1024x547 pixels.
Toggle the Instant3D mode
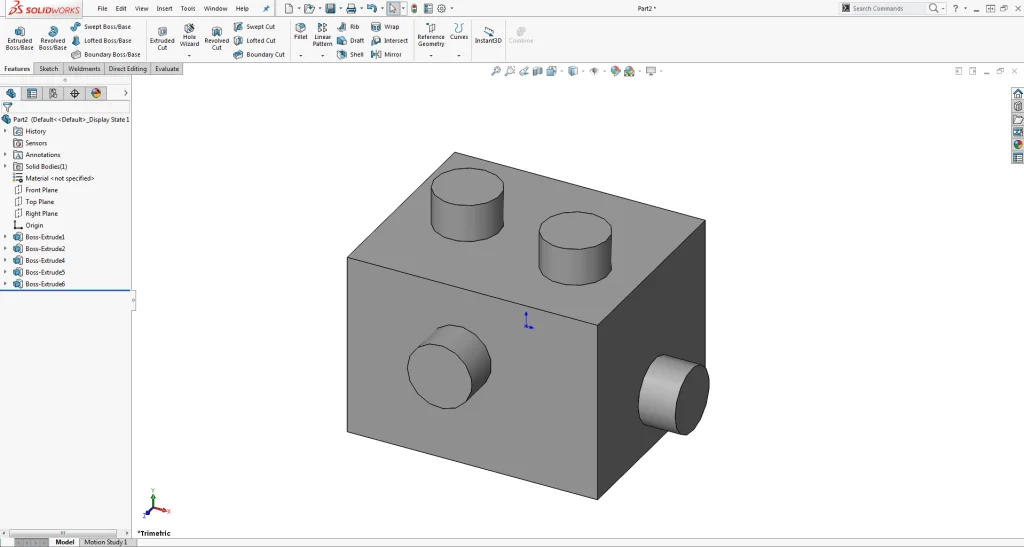[x=488, y=35]
